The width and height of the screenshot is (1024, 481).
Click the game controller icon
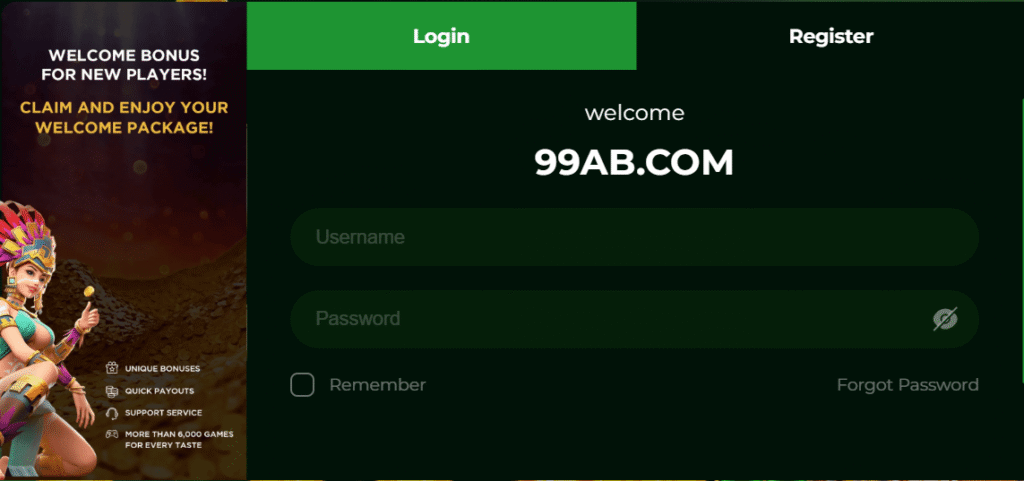point(112,434)
